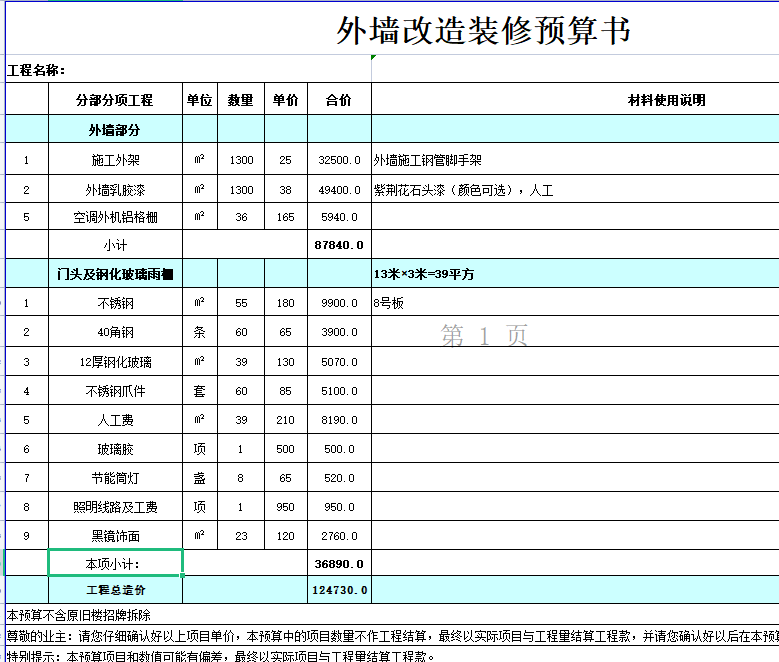Select the 材料使用说明 header cell
779x662 pixels.
pos(575,99)
